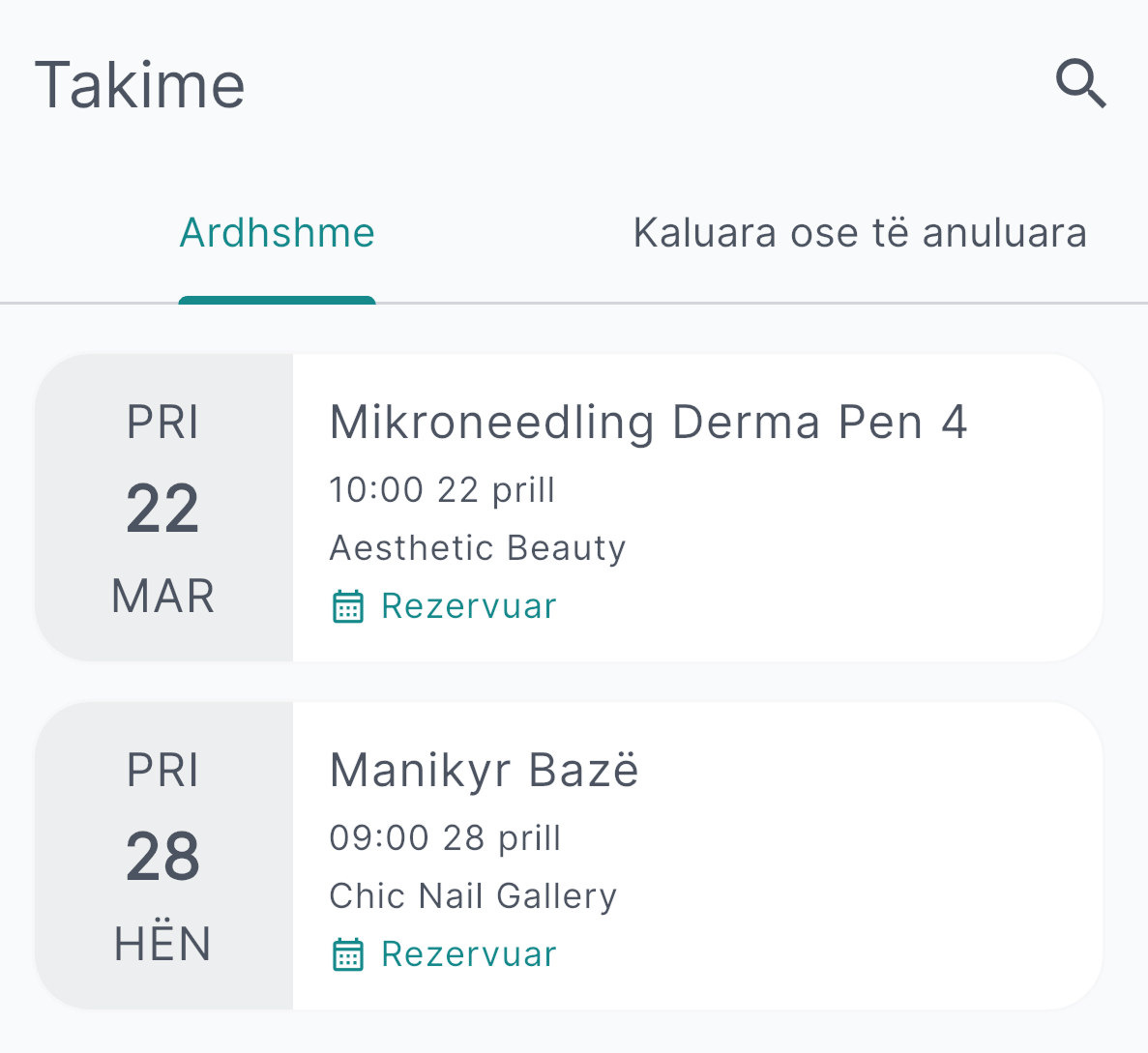Select the 22 MAR date block
This screenshot has height=1053, width=1148.
click(x=163, y=509)
